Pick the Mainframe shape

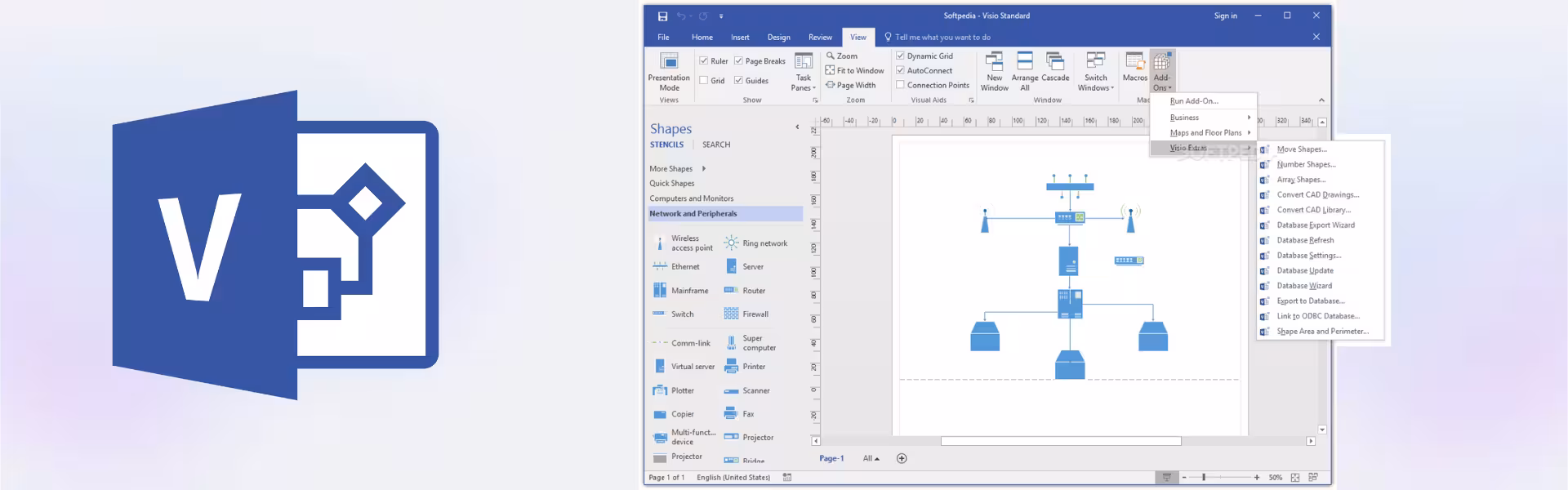pyautogui.click(x=680, y=291)
